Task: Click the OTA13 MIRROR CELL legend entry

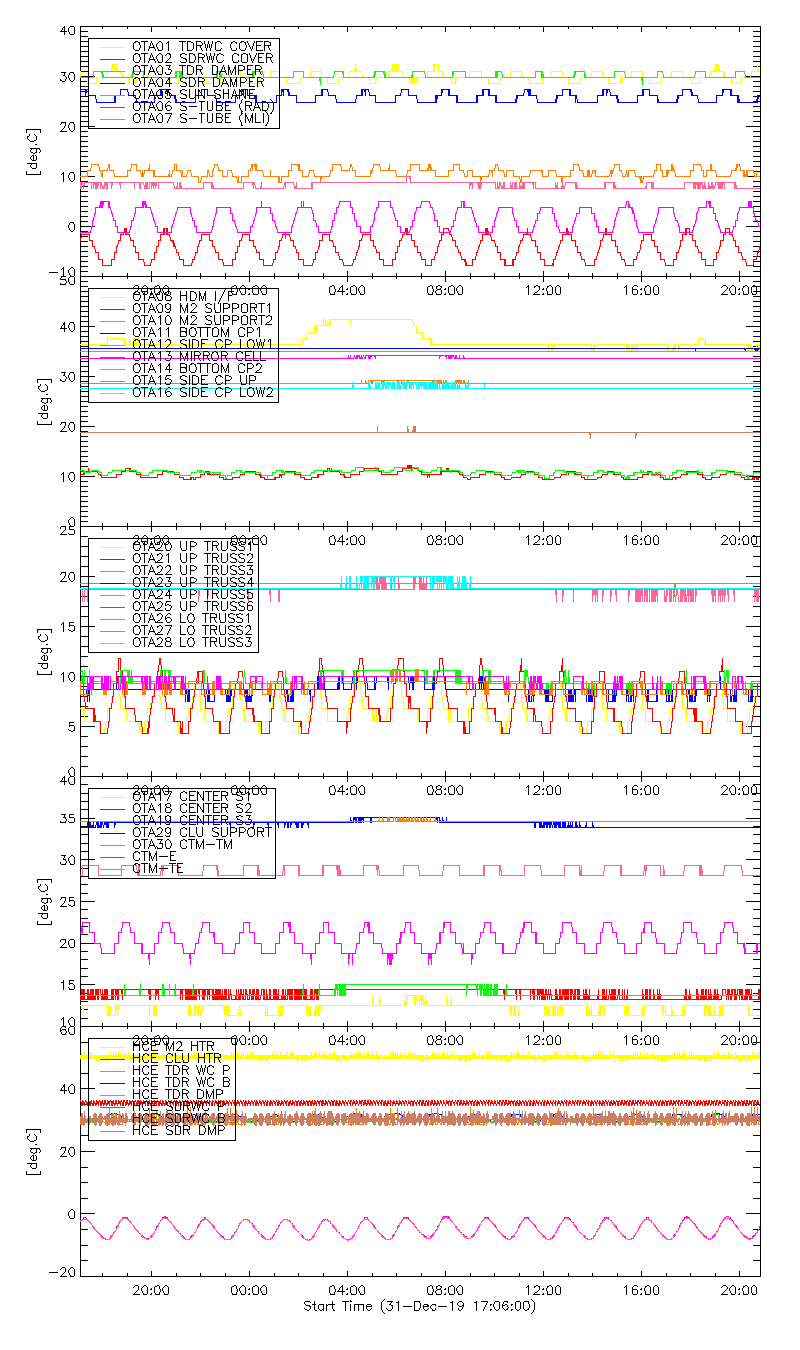Action: pyautogui.click(x=190, y=356)
